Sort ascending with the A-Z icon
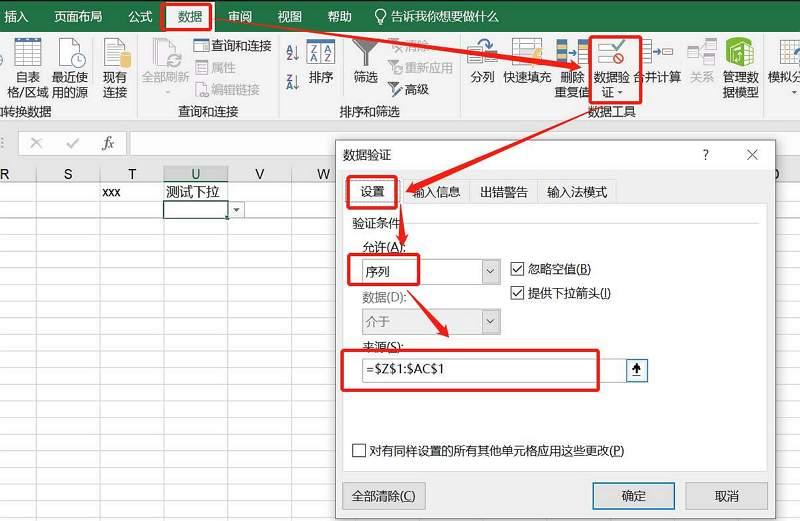 click(292, 52)
